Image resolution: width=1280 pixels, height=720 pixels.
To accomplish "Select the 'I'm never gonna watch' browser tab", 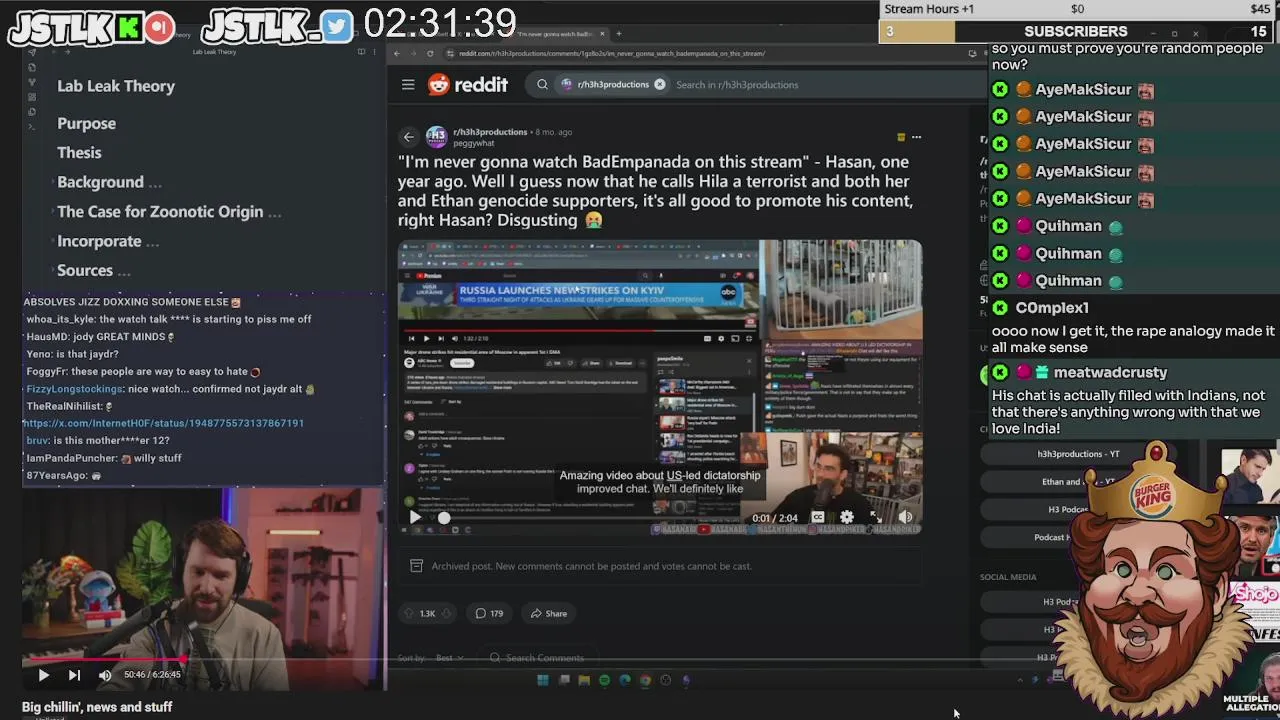I will (555, 34).
